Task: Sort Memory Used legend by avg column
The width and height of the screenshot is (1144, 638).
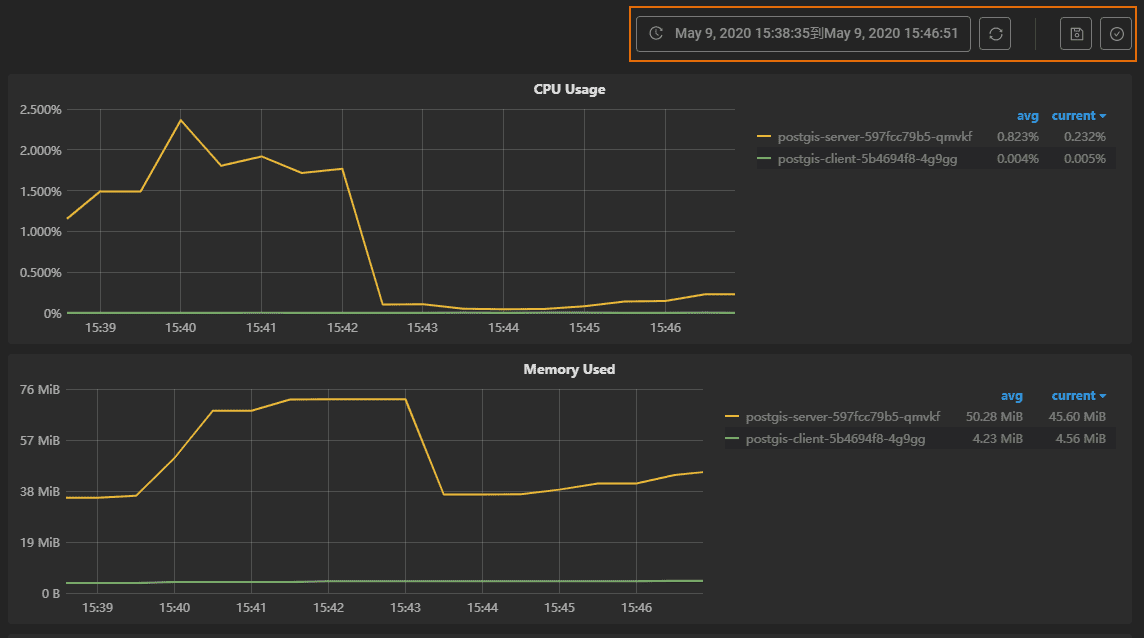Action: pyautogui.click(x=1012, y=396)
